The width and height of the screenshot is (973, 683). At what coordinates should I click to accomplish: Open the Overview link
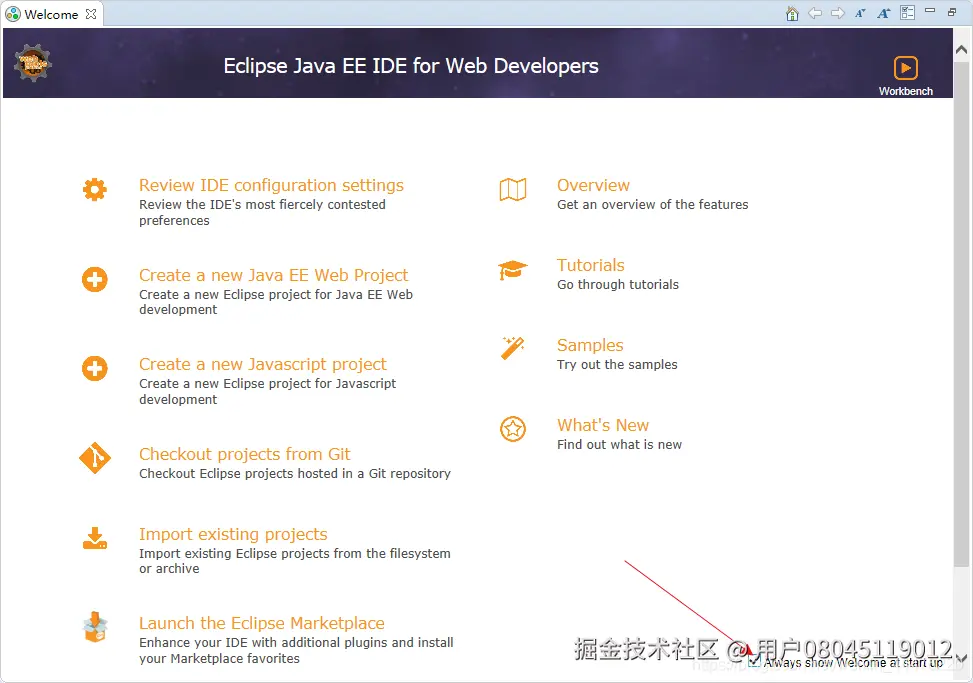pos(593,185)
